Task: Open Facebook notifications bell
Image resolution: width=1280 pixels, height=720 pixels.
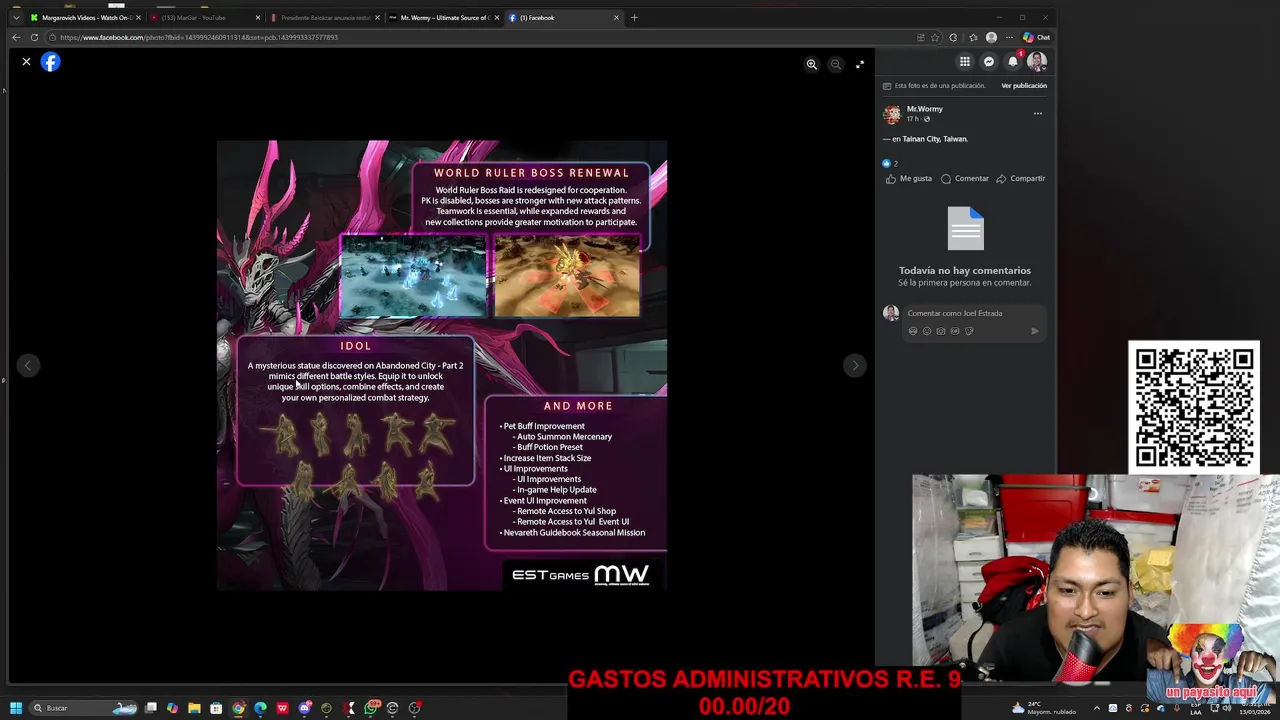Action: point(1013,62)
